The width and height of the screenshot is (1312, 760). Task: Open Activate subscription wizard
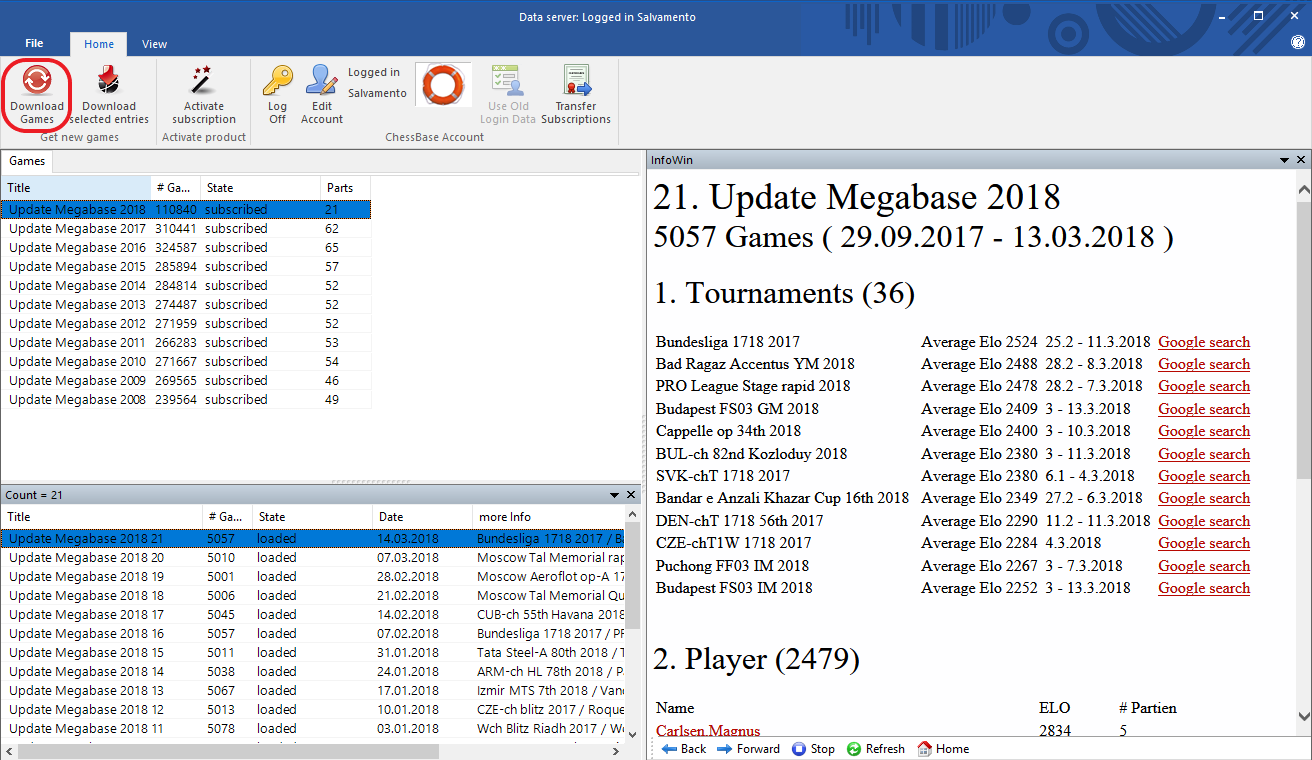[203, 95]
